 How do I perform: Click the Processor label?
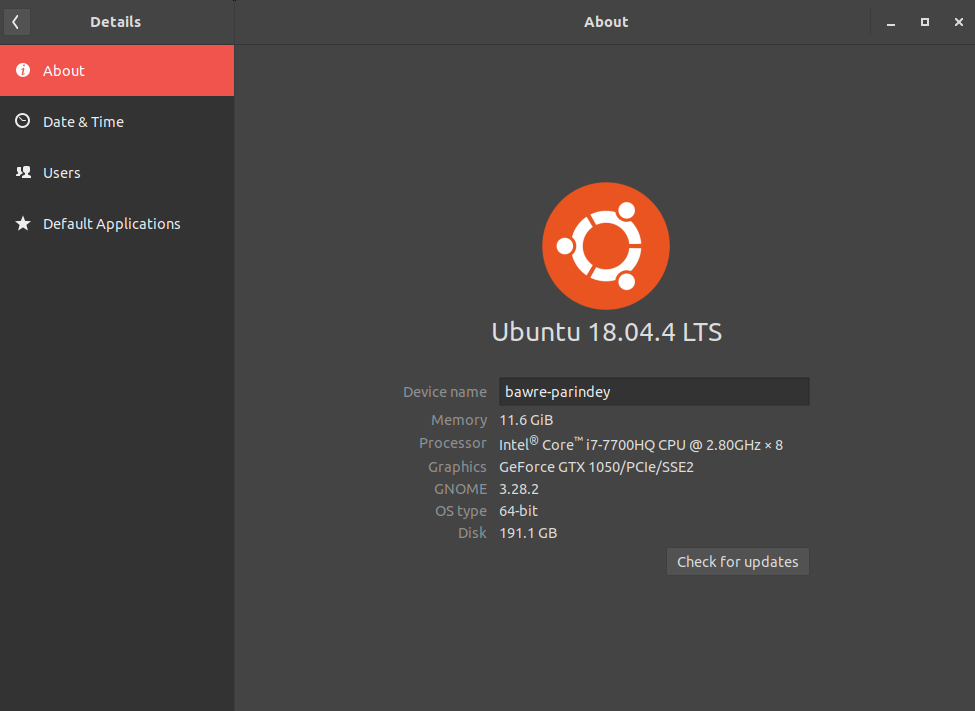tap(453, 443)
